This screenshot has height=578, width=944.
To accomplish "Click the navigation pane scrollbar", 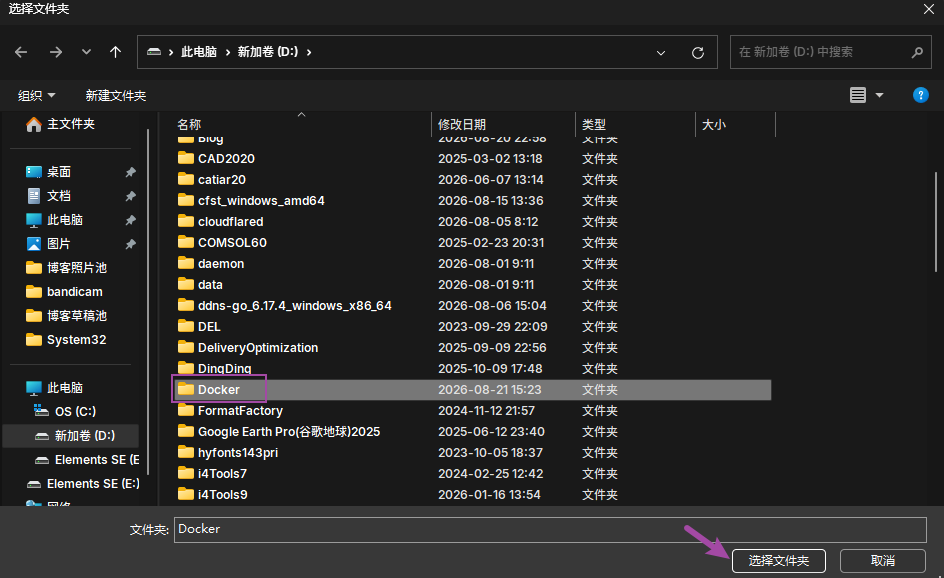I will pos(148,301).
